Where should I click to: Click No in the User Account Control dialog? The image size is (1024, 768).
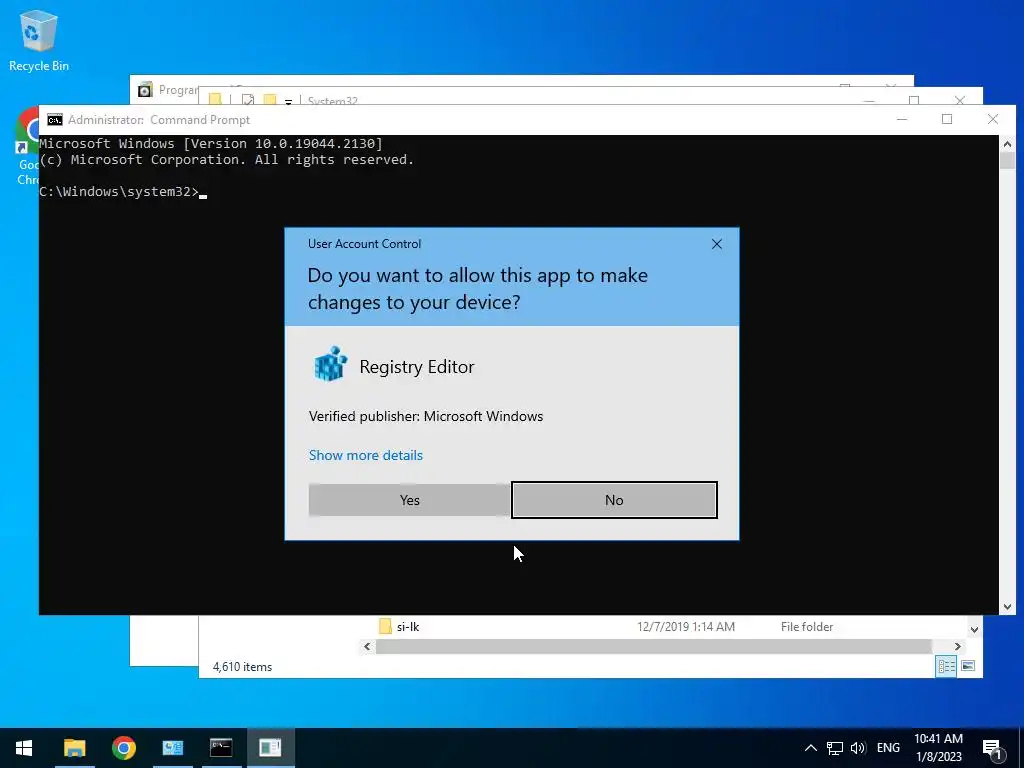pyautogui.click(x=614, y=500)
